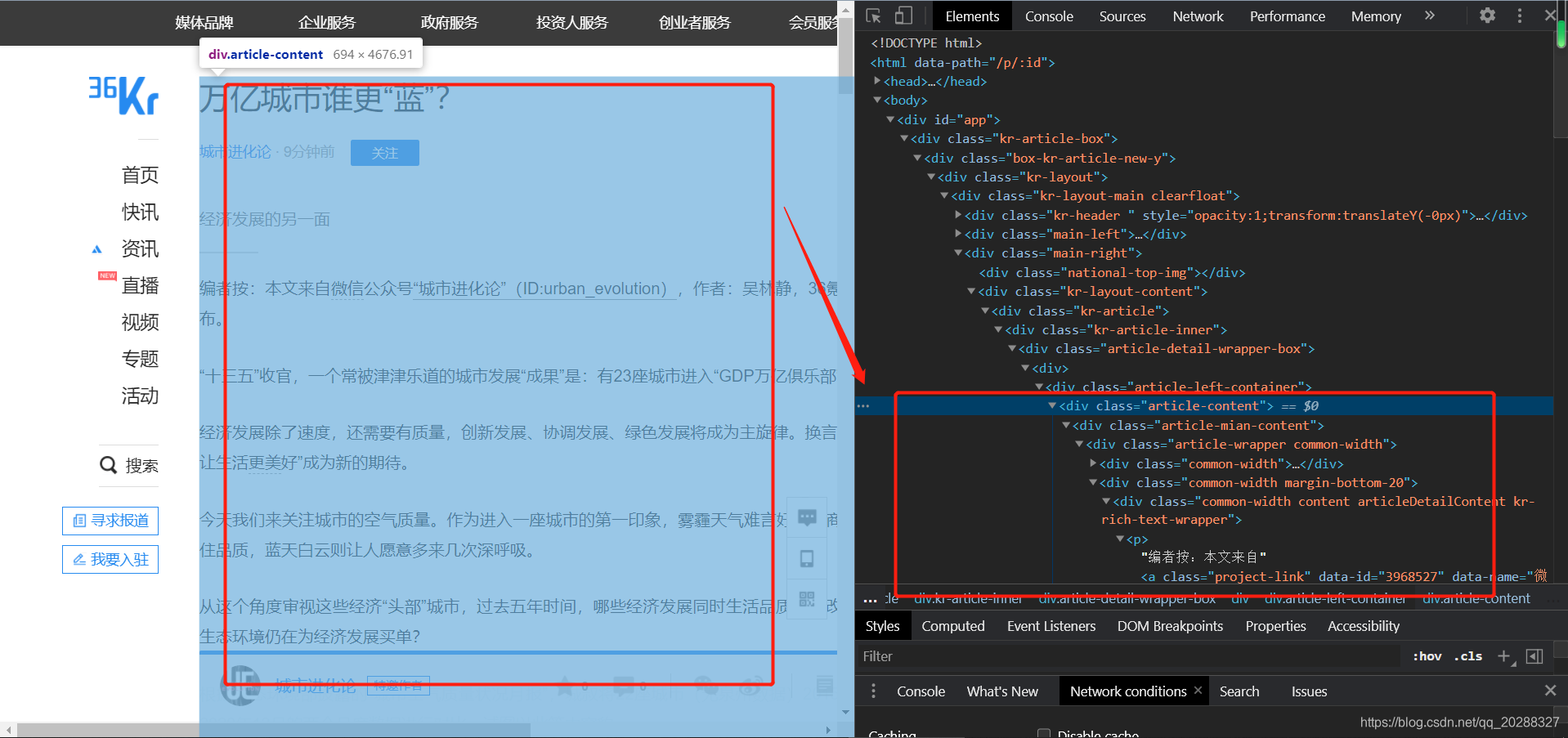
Task: Open the Issues drawer tab
Action: 1309,691
